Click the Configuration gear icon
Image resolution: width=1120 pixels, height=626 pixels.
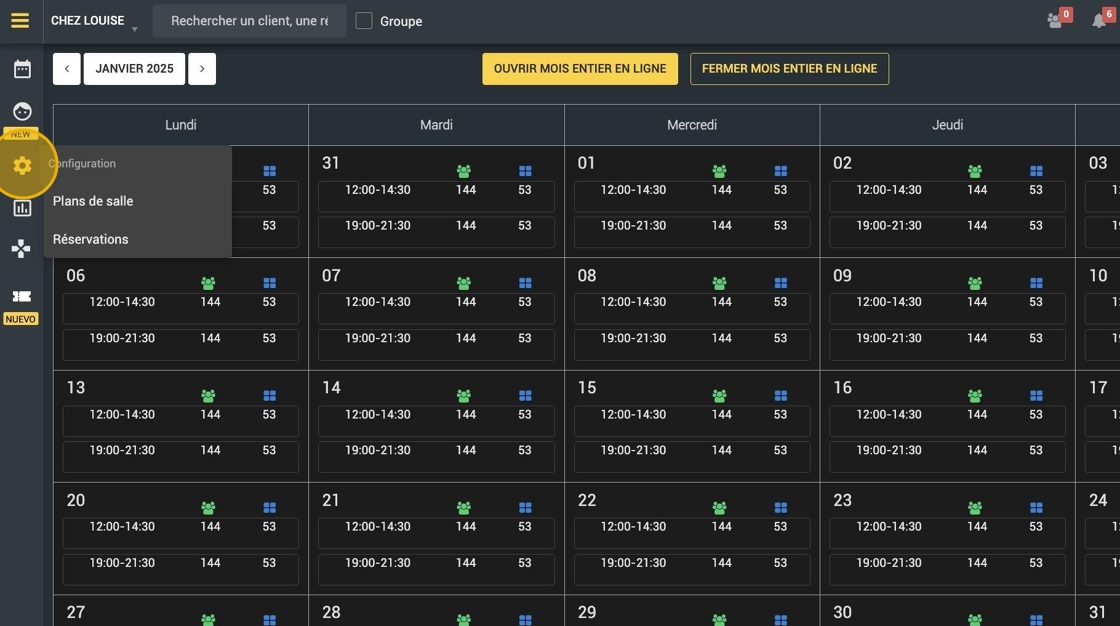[x=22, y=165]
